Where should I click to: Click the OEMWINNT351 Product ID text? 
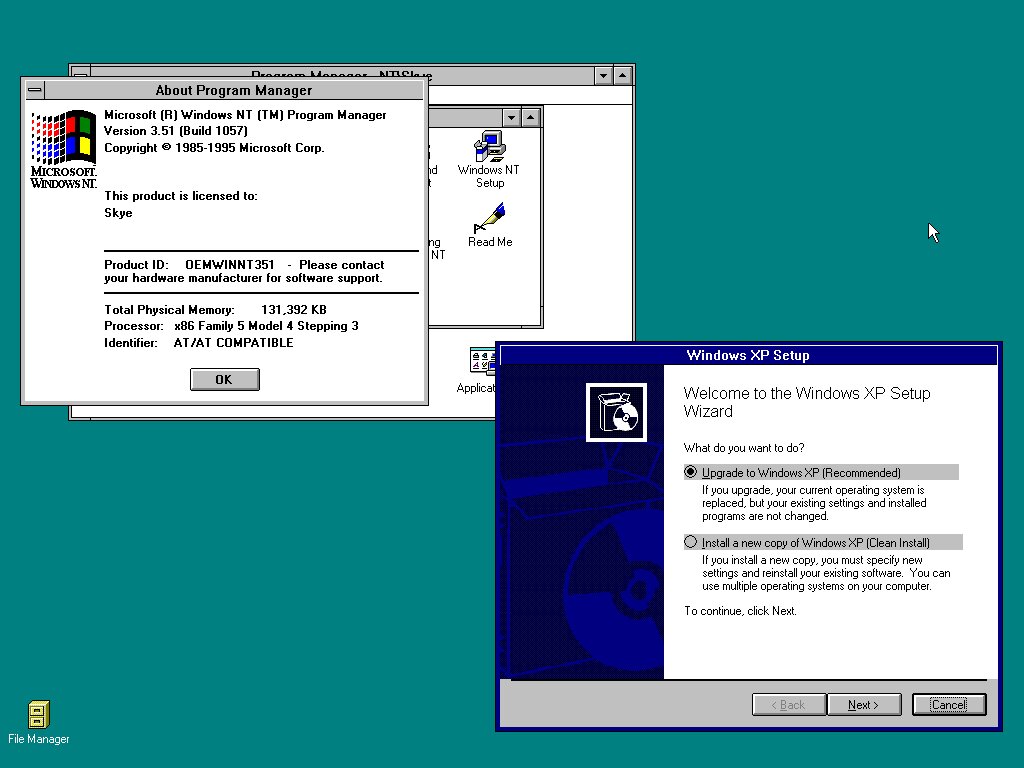tap(227, 264)
